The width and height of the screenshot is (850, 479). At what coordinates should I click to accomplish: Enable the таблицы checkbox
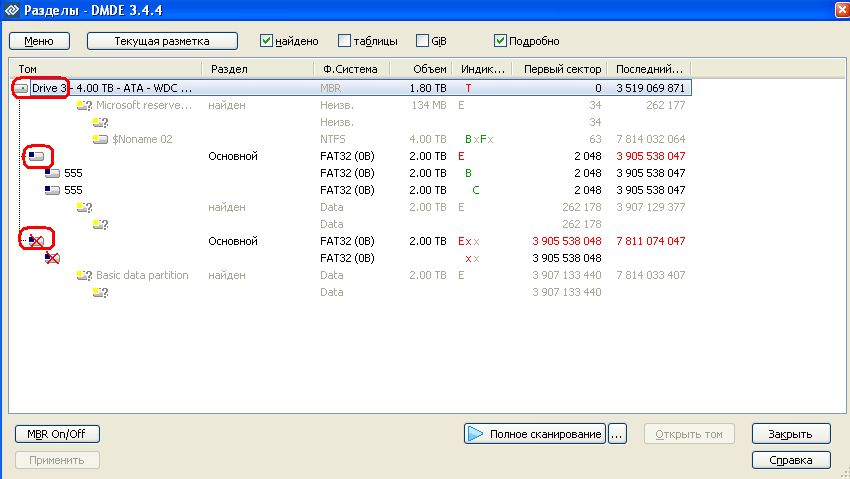(344, 41)
